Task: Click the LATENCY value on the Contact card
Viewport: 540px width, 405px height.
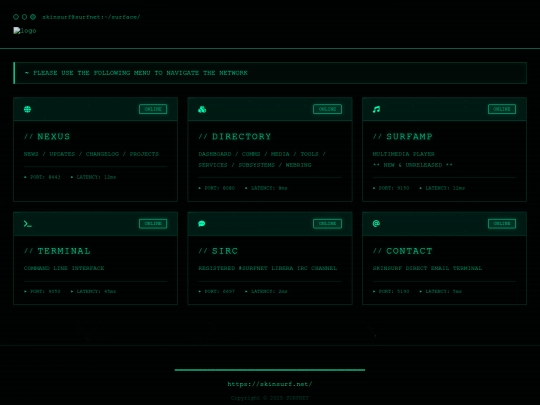Action: point(441,291)
